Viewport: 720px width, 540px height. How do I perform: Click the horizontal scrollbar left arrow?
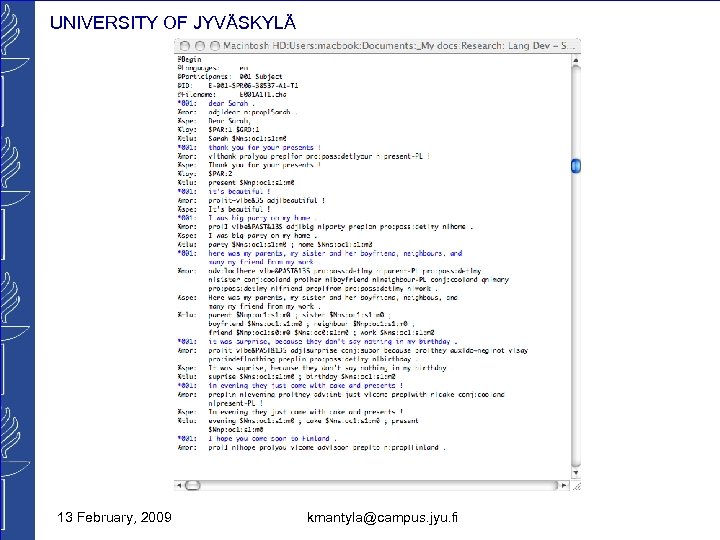click(179, 485)
